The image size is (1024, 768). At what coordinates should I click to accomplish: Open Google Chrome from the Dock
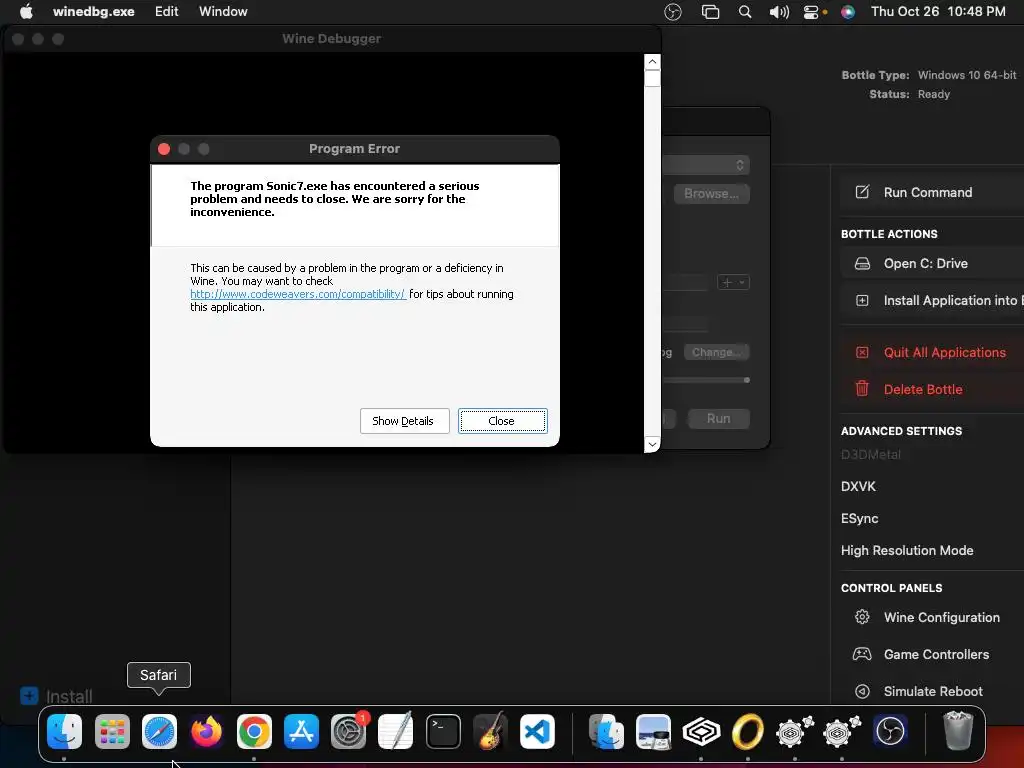coord(254,731)
